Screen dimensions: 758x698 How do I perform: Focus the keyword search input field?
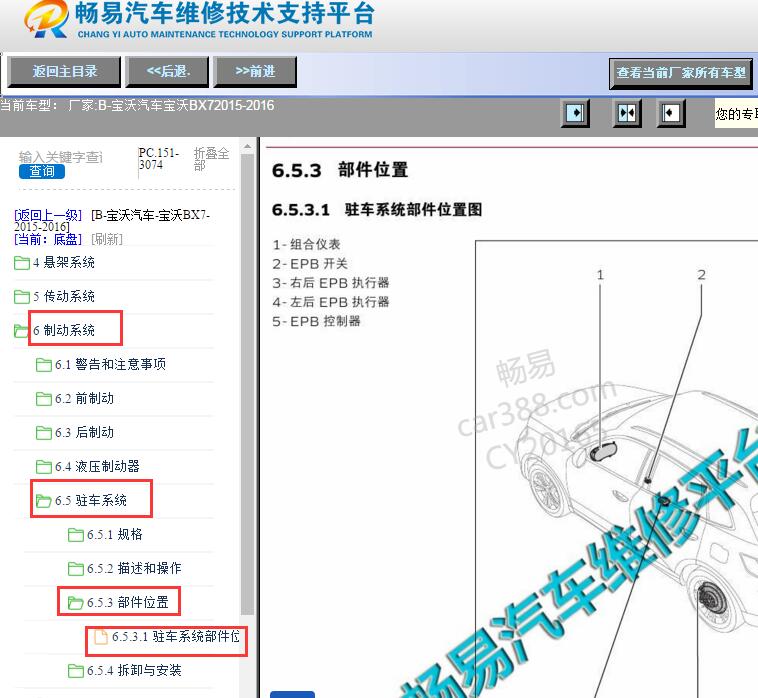(x=61, y=157)
